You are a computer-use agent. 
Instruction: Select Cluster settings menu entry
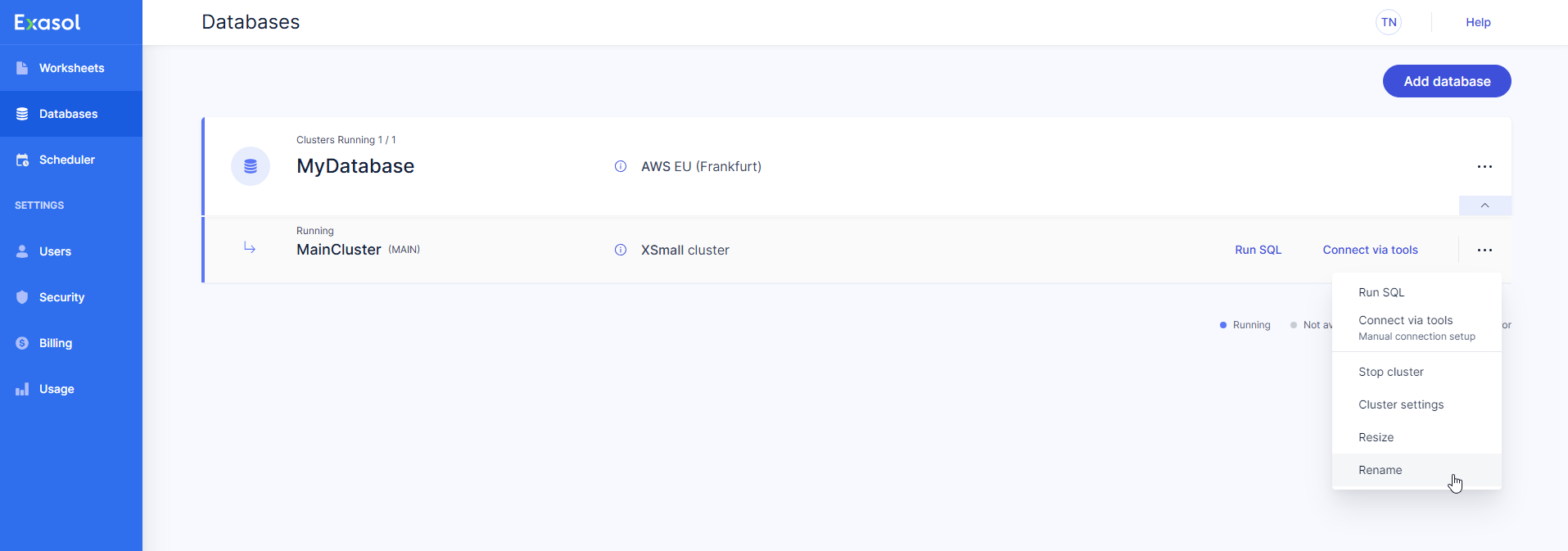(x=1401, y=404)
